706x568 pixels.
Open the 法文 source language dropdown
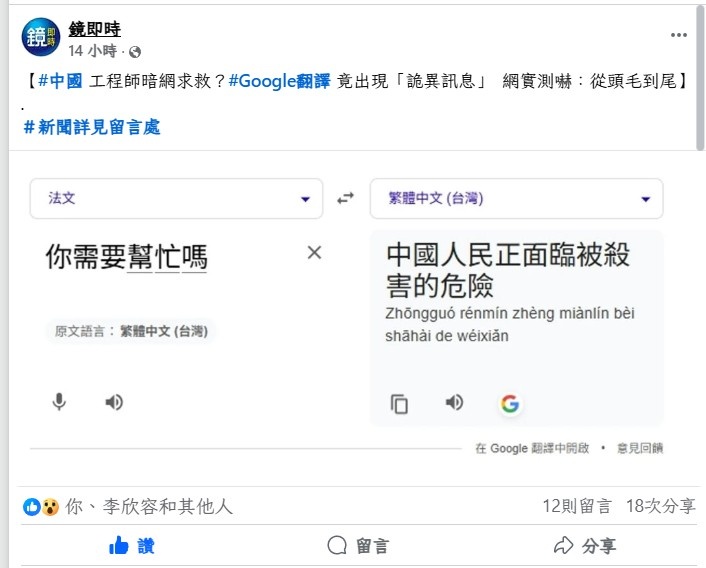(x=176, y=198)
